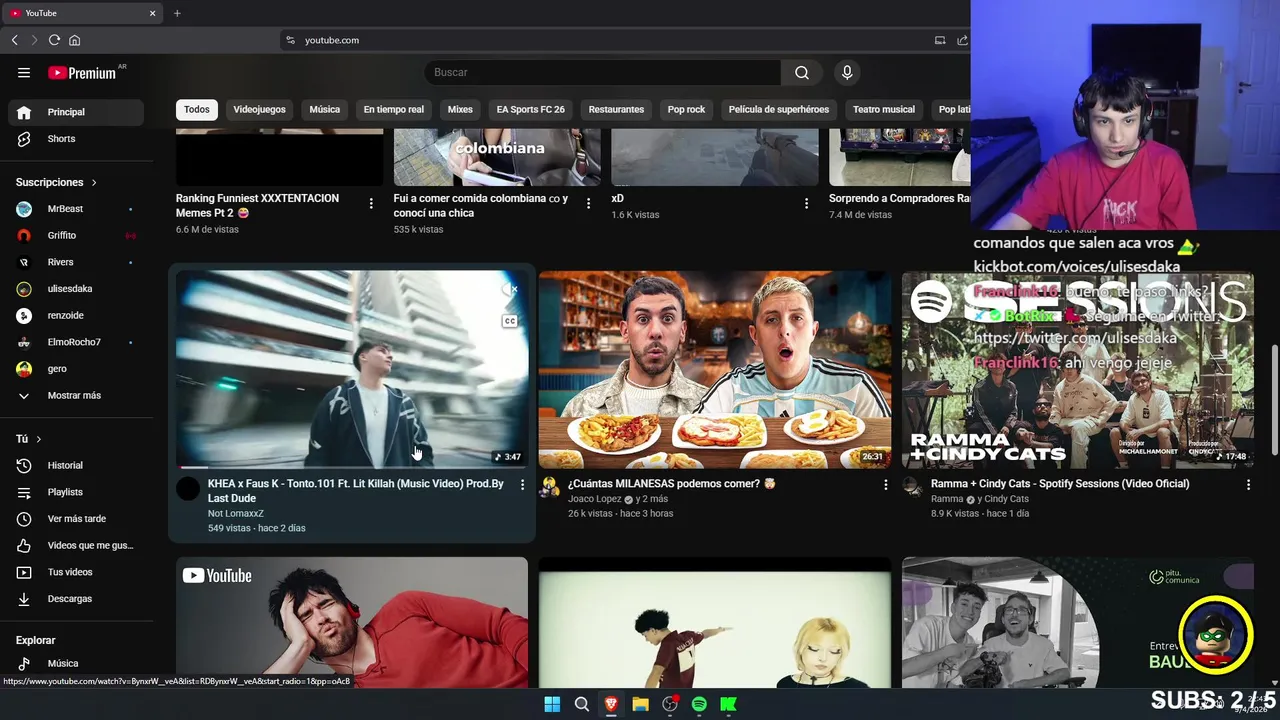Open Spotify from the taskbar
1280x720 pixels.
click(699, 704)
